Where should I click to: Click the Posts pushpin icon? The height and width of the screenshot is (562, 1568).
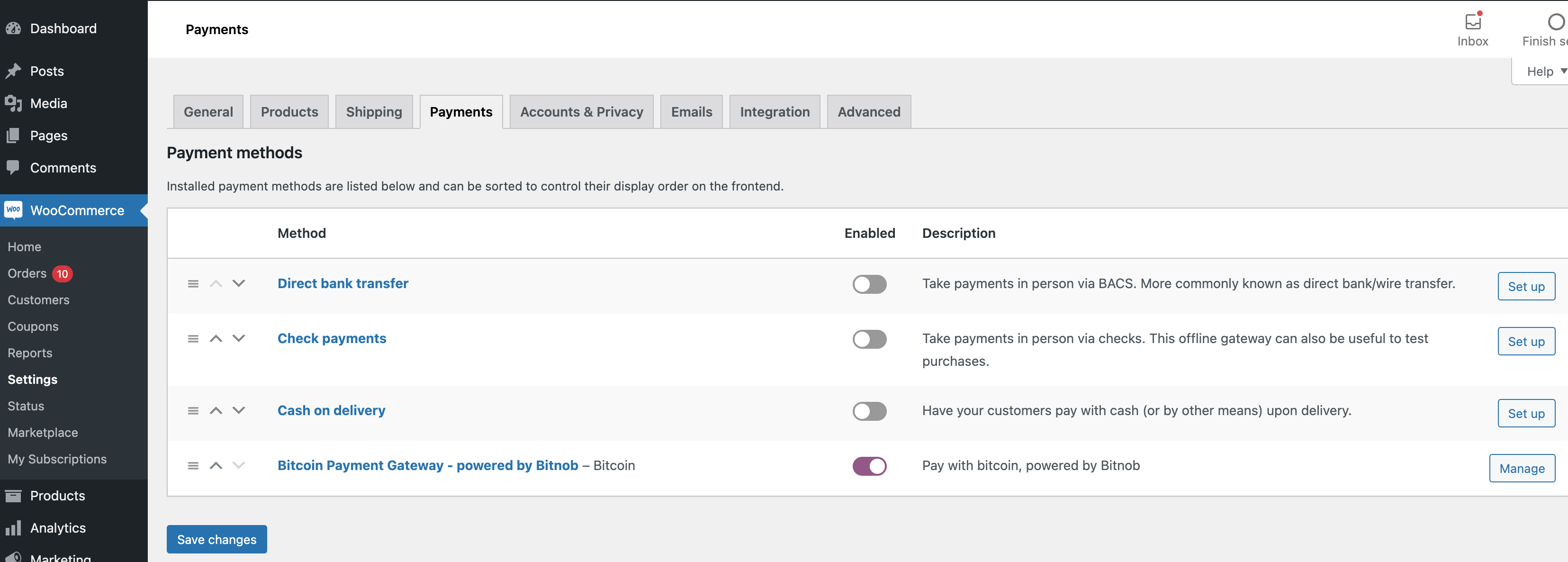tap(13, 71)
